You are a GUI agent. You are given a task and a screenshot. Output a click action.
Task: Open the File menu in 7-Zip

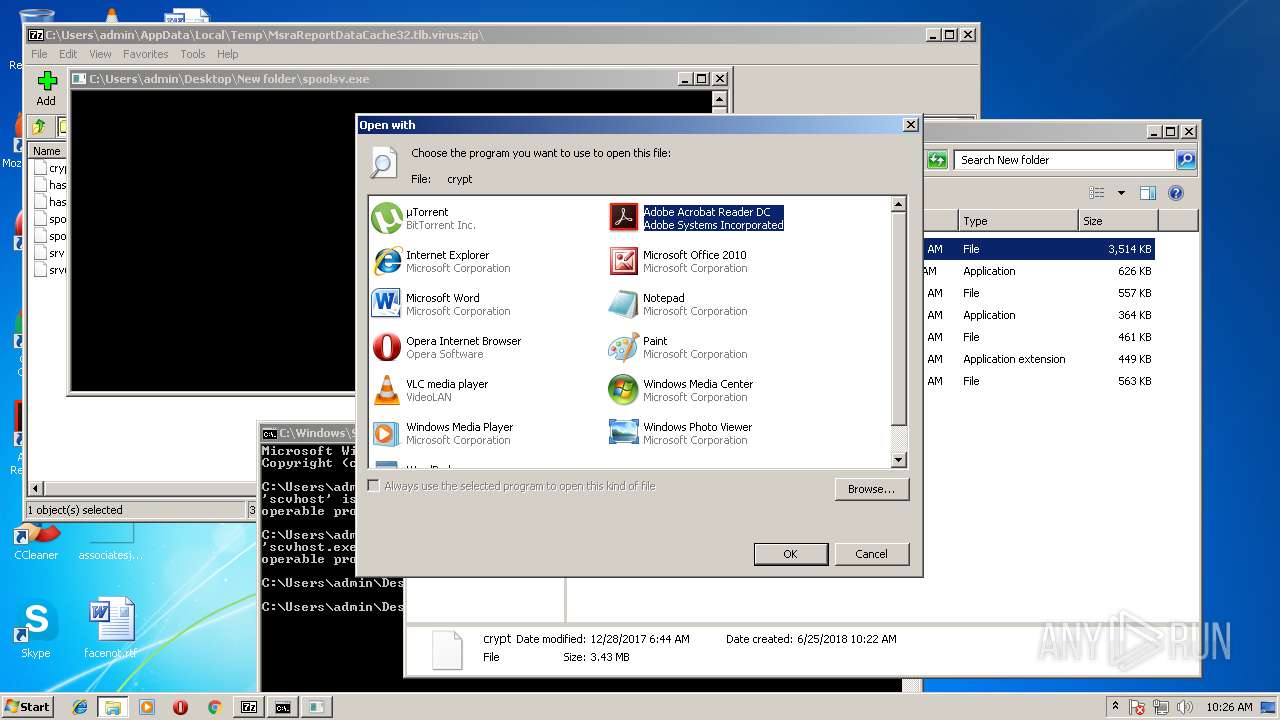click(39, 54)
